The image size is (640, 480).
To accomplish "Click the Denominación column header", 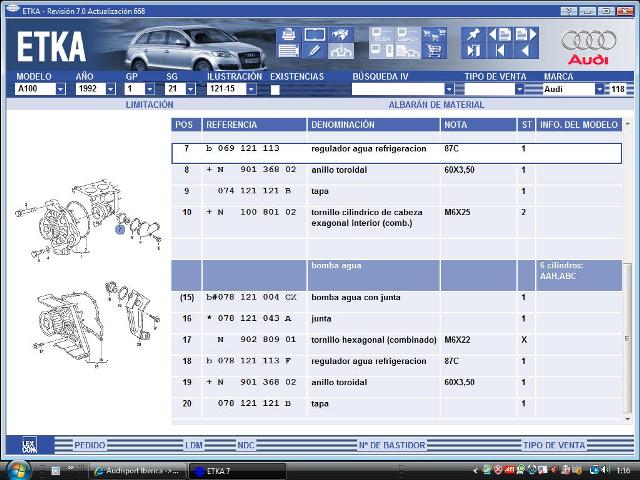I will (373, 125).
